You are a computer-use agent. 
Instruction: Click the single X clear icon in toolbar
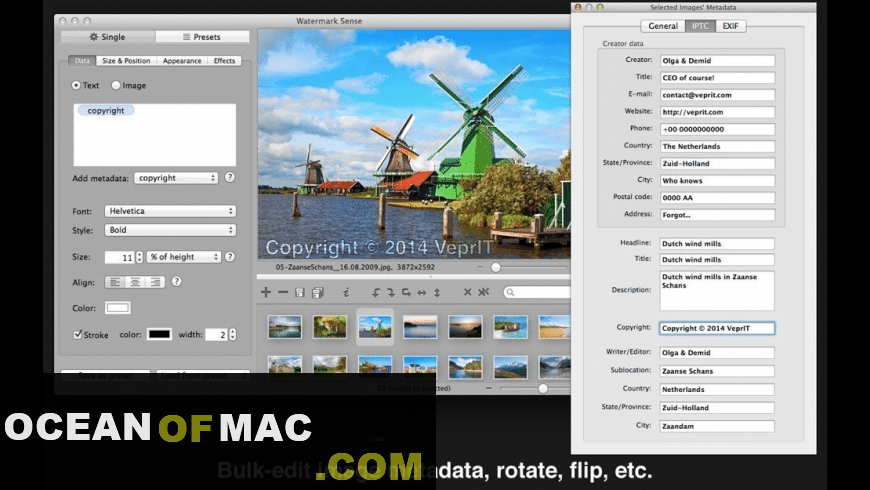point(467,292)
